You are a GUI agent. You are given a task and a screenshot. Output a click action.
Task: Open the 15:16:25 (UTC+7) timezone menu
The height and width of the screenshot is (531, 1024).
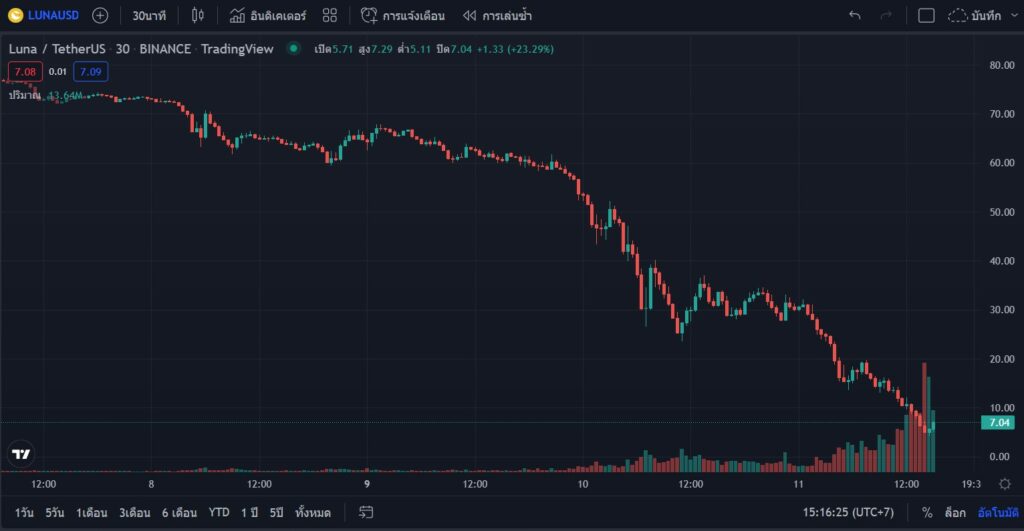pos(848,512)
